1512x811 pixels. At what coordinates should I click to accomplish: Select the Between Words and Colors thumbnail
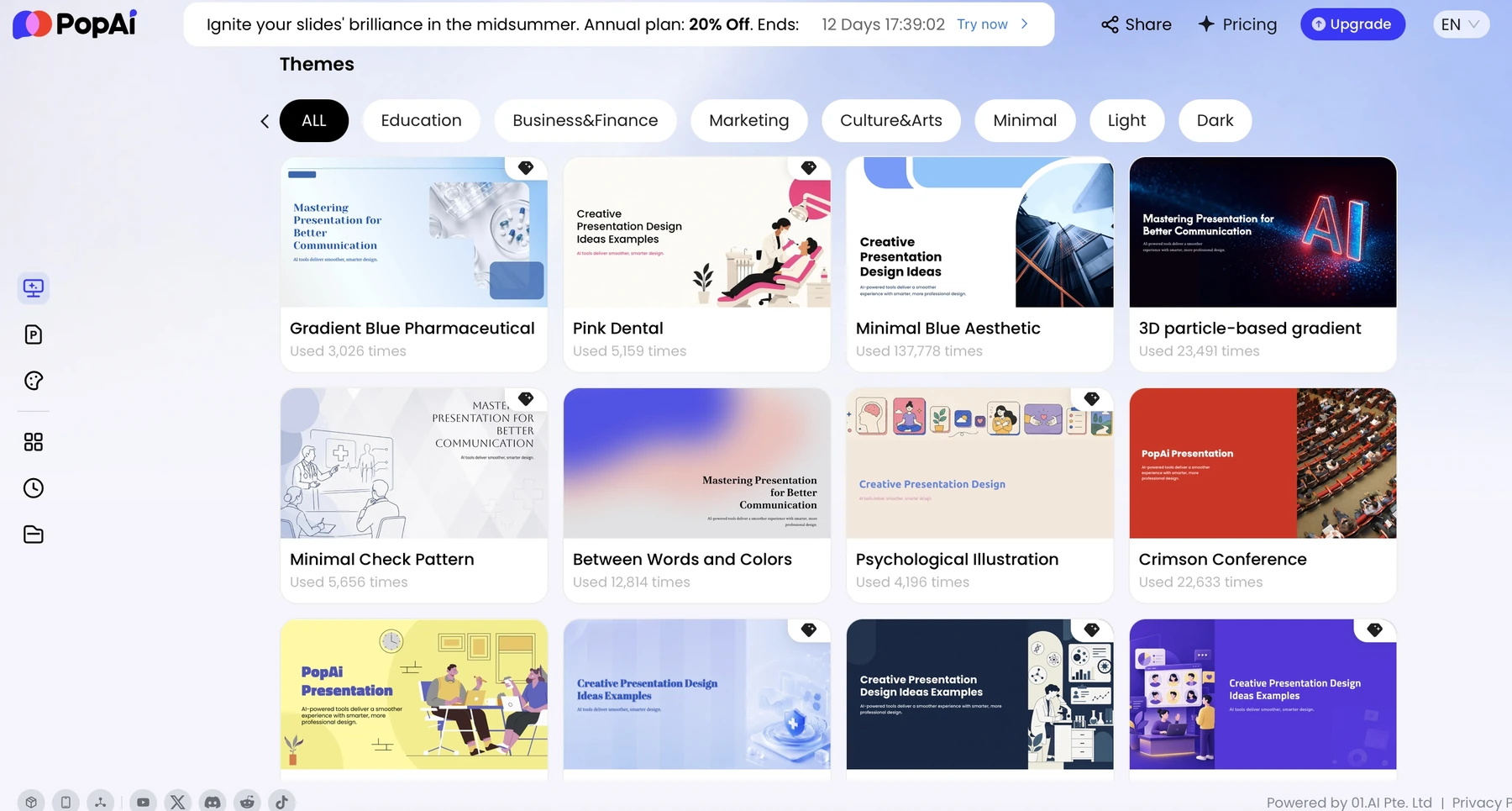point(697,463)
